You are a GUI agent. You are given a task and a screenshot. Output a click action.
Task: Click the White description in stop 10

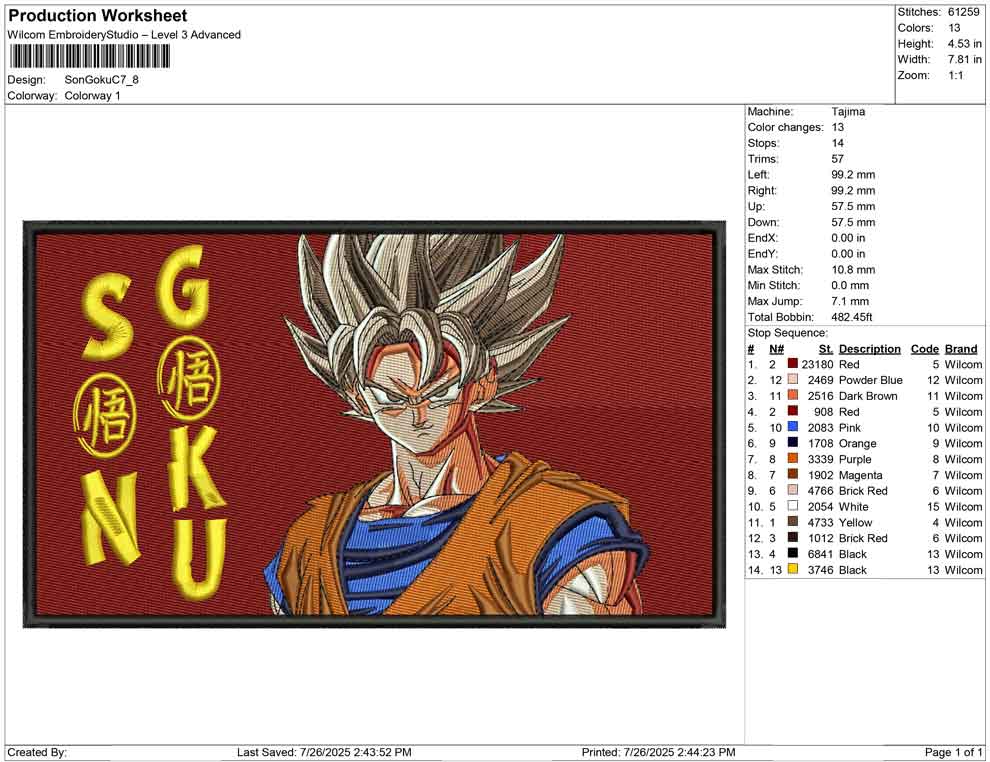pyautogui.click(x=853, y=506)
